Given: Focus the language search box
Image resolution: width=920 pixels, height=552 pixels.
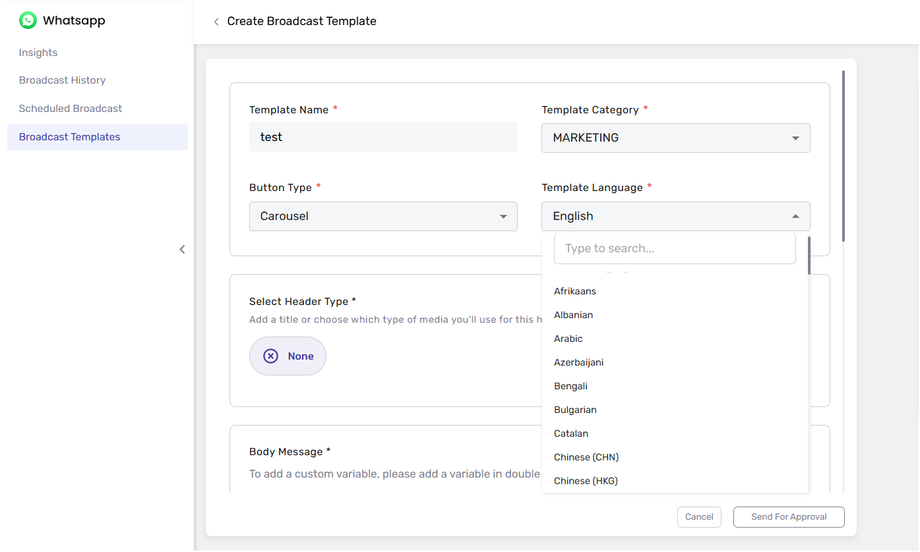Looking at the screenshot, I should click(675, 248).
